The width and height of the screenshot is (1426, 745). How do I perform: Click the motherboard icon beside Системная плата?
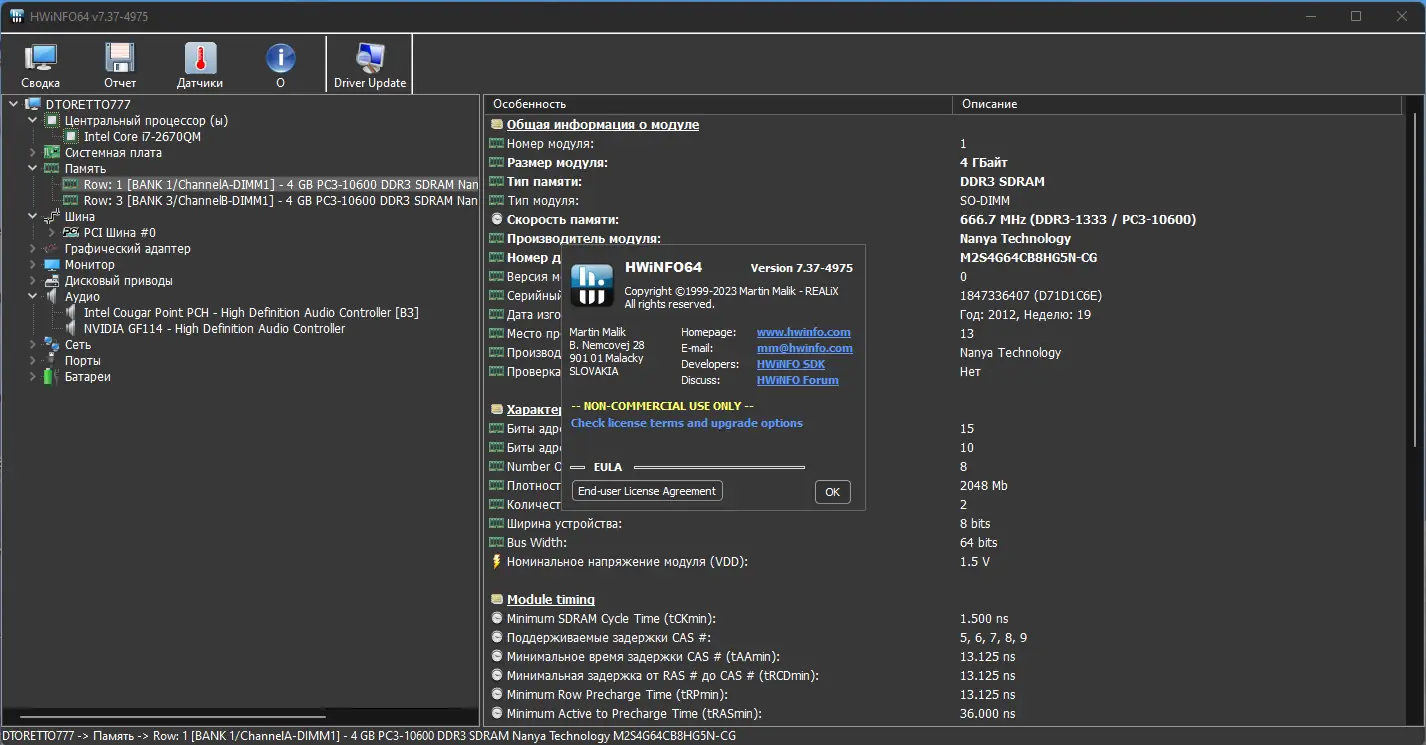tap(52, 152)
